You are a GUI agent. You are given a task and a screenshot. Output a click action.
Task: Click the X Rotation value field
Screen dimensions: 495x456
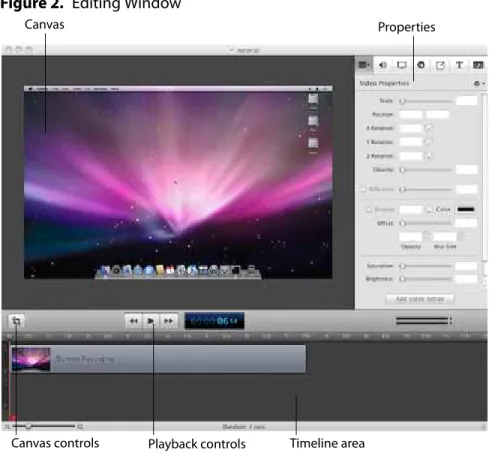click(x=411, y=128)
